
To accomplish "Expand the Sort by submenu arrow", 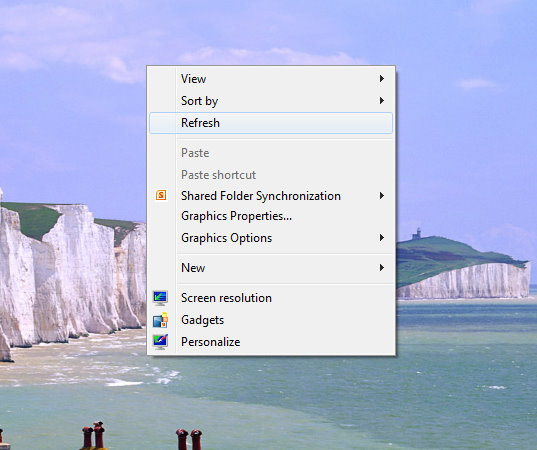I will tap(382, 101).
